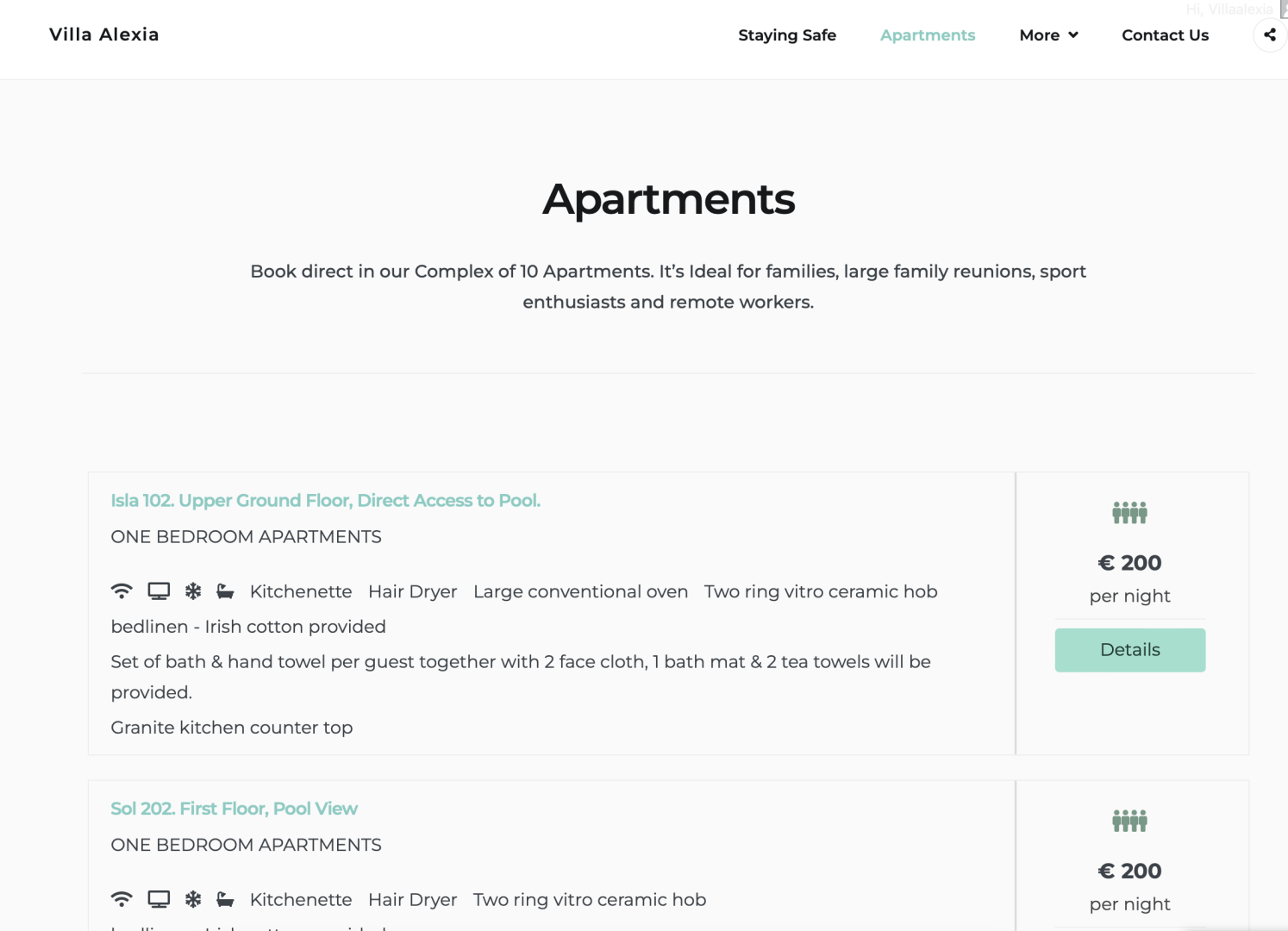Click the Hi, Villaalexia account text
This screenshot has height=931, width=1288.
[x=1229, y=9]
